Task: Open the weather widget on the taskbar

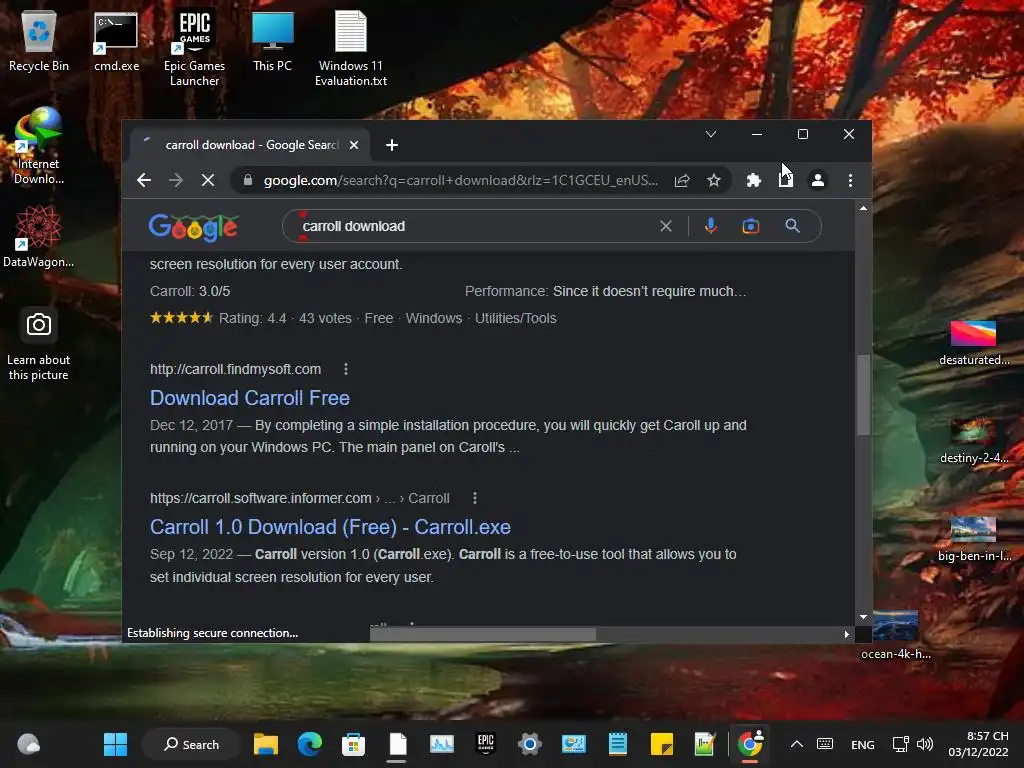Action: (x=28, y=744)
